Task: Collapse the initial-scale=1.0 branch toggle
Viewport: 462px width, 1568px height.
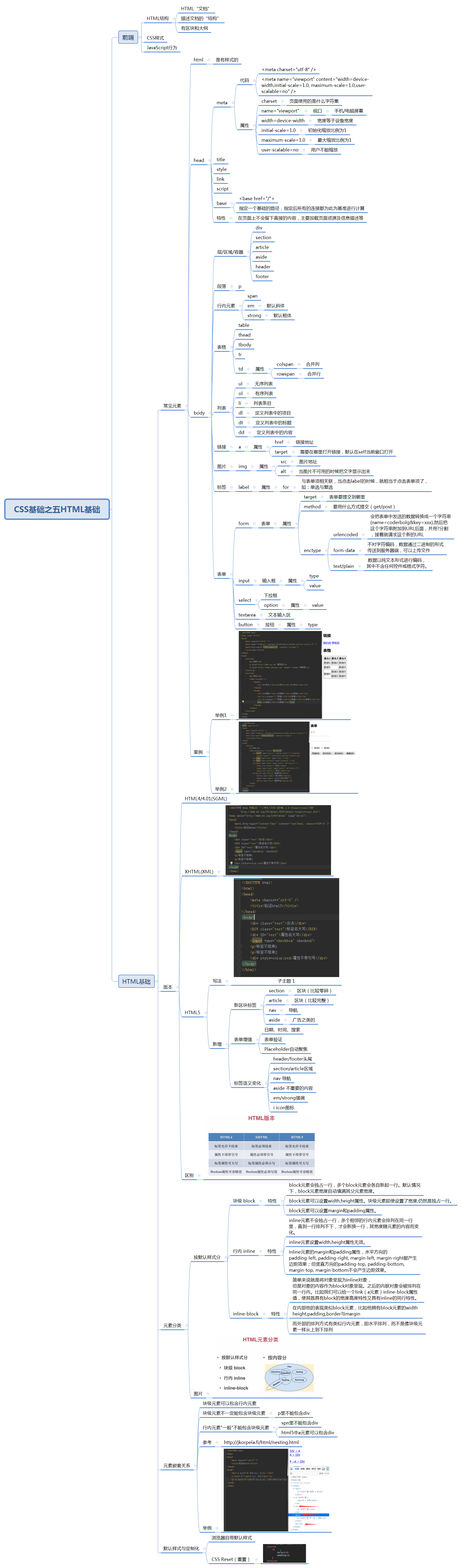Action: [301, 130]
